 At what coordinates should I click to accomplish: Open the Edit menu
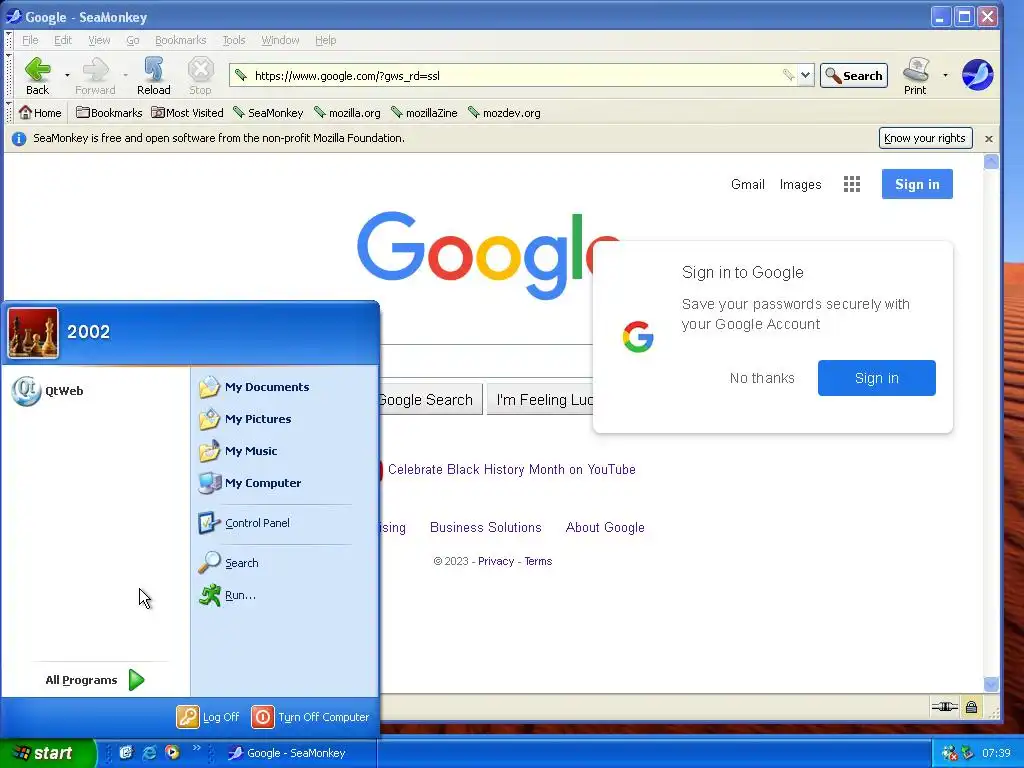pyautogui.click(x=63, y=40)
